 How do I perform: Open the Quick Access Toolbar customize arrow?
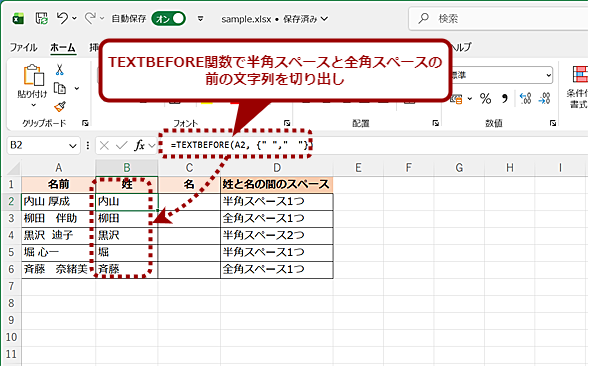tap(201, 18)
